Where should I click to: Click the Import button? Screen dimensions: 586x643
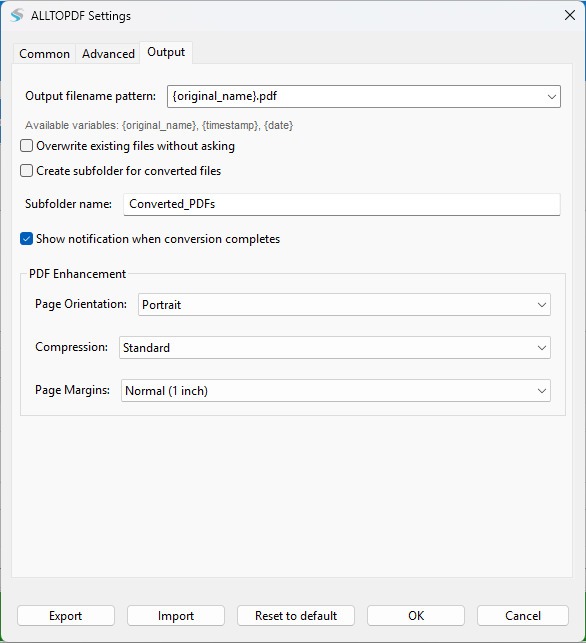pyautogui.click(x=176, y=616)
